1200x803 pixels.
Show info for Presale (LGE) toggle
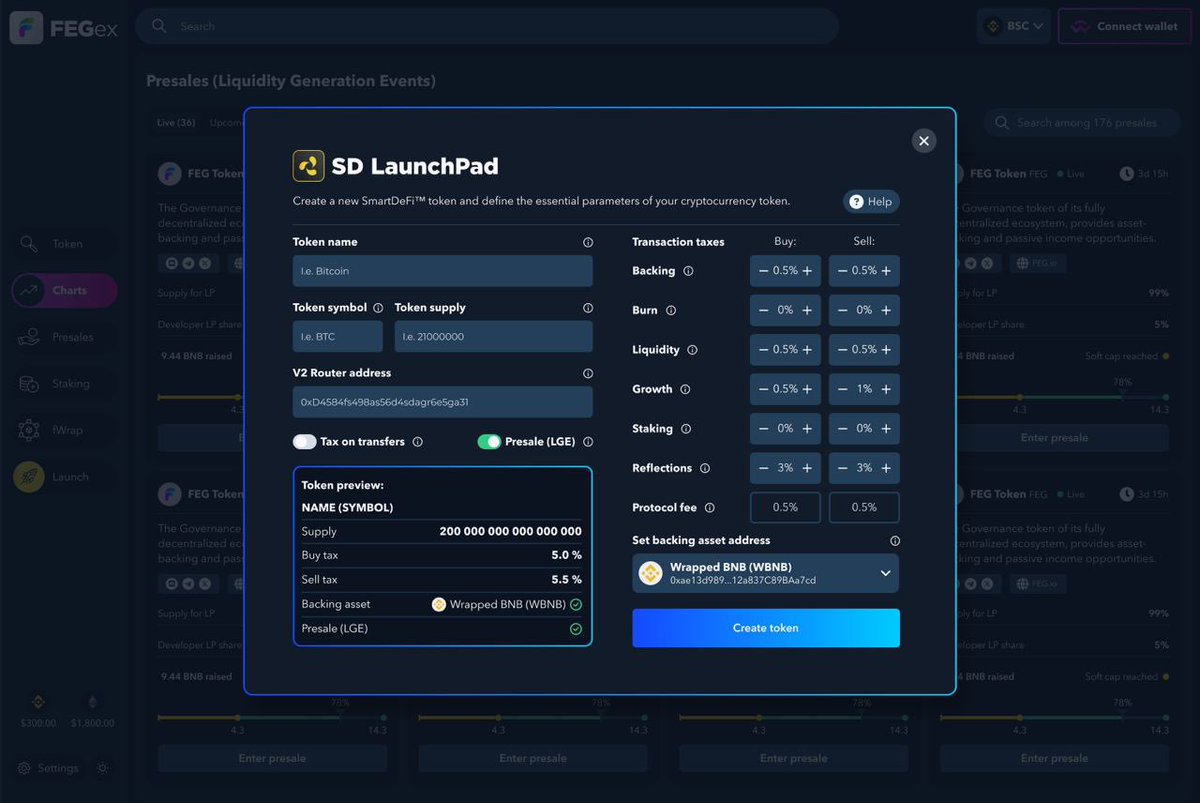point(588,442)
